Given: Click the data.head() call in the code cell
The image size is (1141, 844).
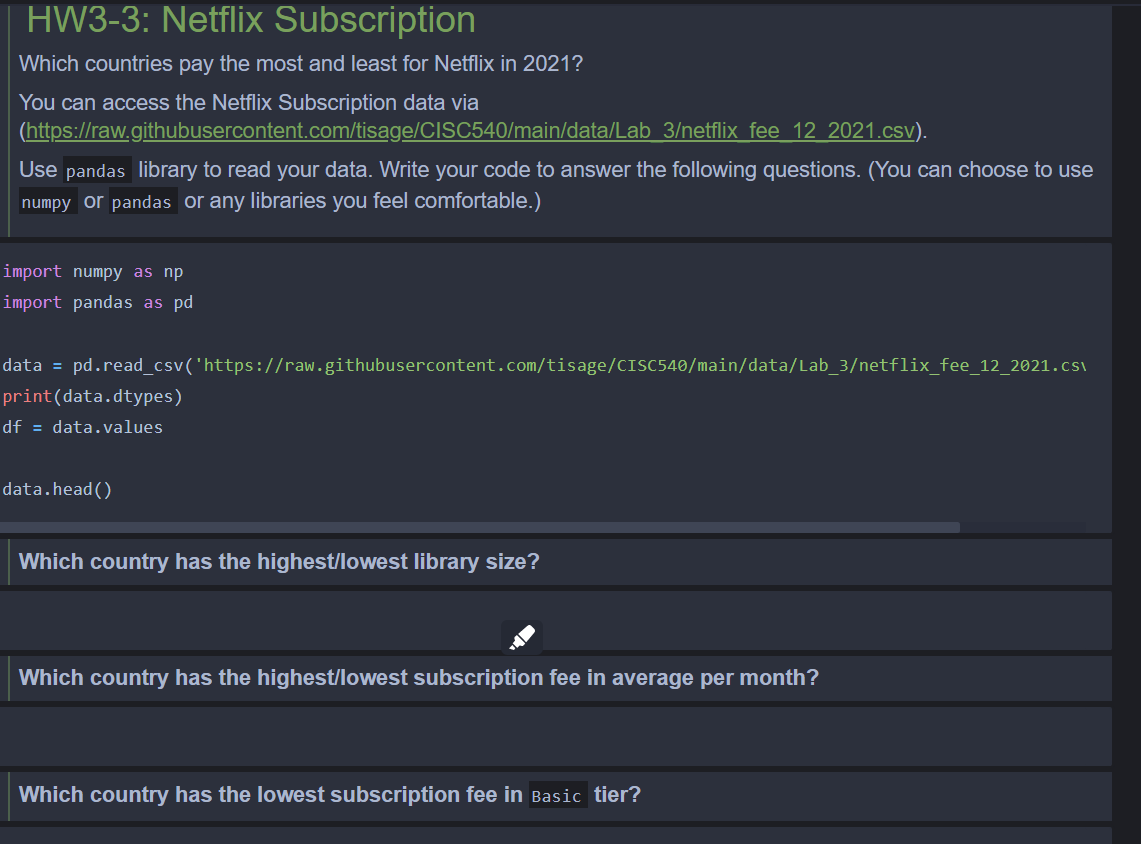Looking at the screenshot, I should click(x=55, y=489).
